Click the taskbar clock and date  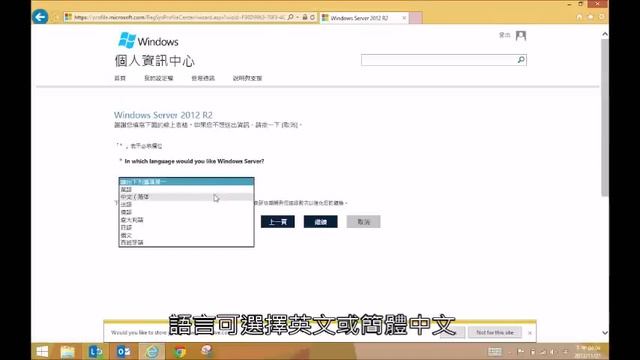(588, 351)
